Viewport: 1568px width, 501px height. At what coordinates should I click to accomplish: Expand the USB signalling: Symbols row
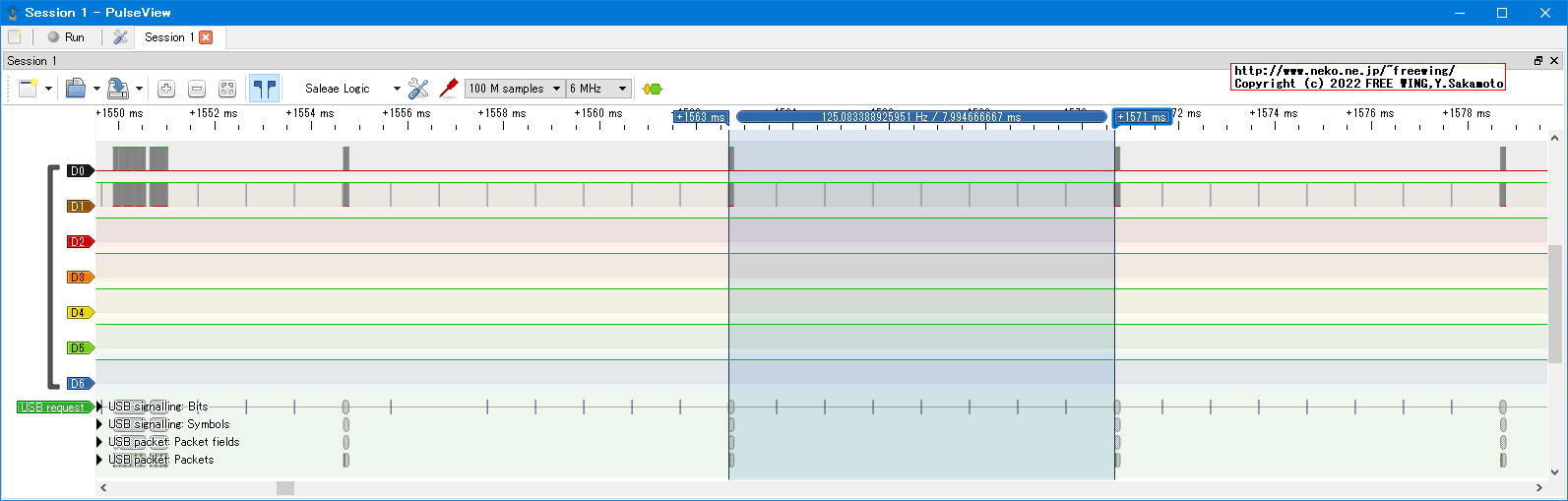[x=99, y=424]
